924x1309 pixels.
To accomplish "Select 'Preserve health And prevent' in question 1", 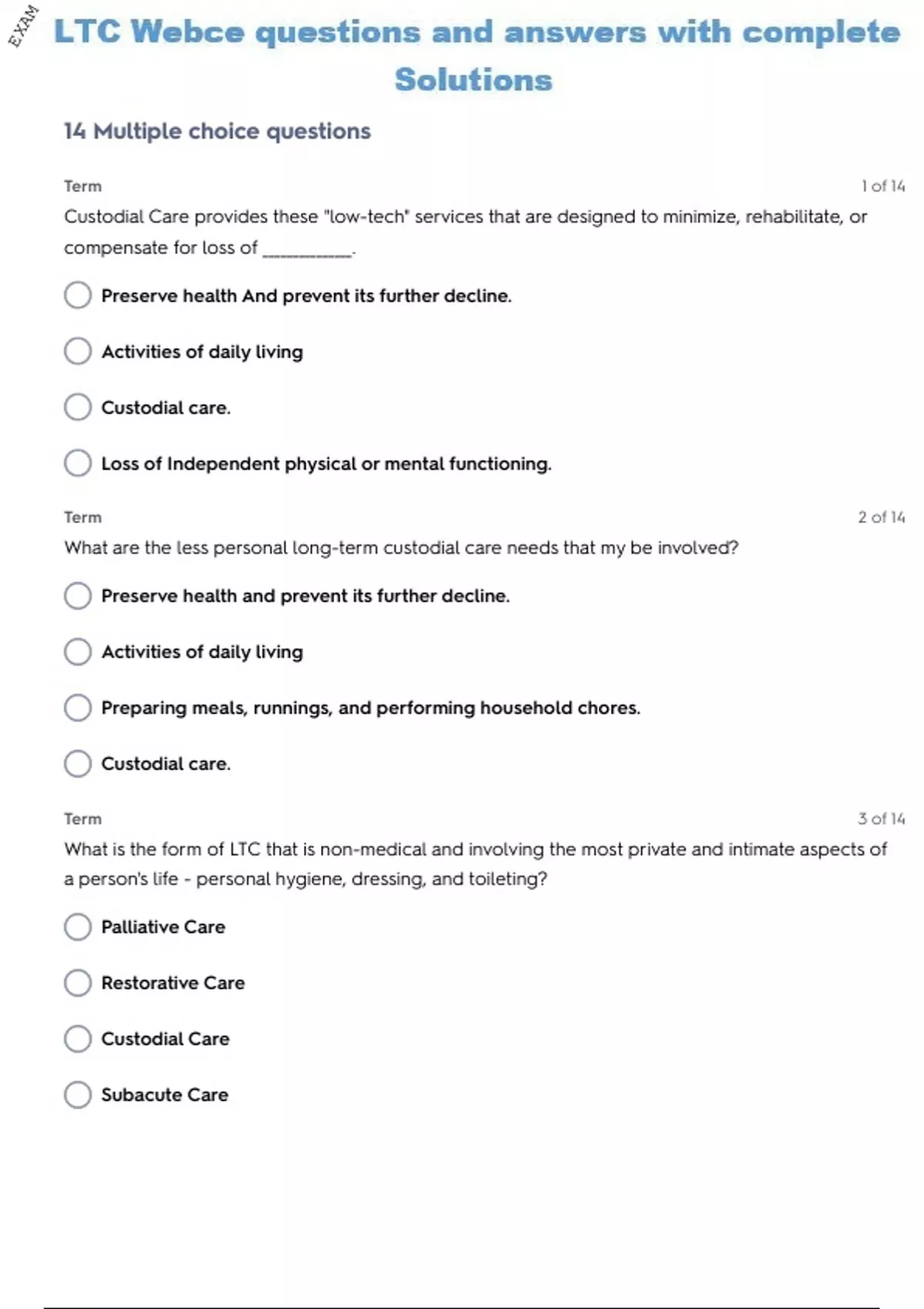I will (x=78, y=295).
